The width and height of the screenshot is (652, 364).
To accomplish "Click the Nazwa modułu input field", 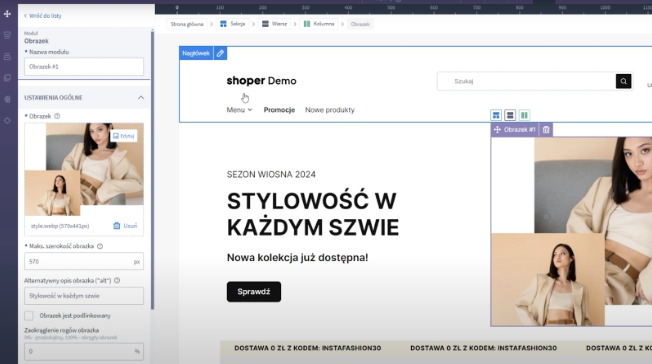I will (84, 67).
